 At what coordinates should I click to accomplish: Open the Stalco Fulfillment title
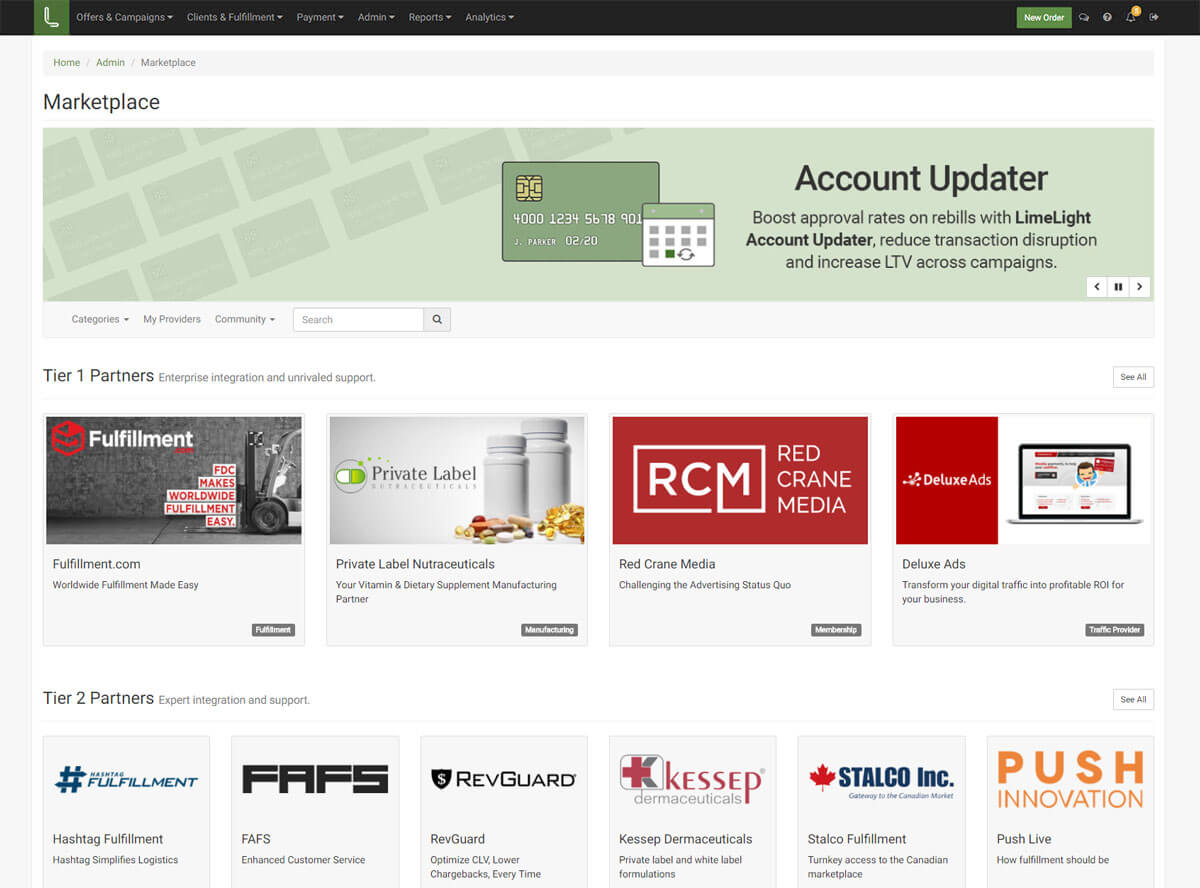tap(857, 839)
